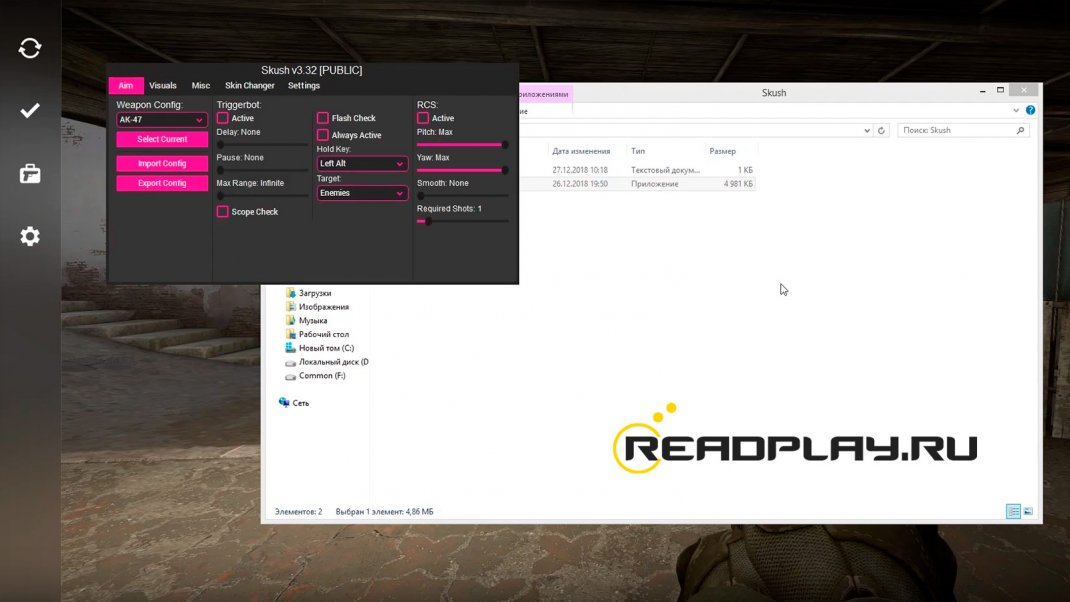Open the Музыка folder
This screenshot has height=602, width=1070.
306,320
